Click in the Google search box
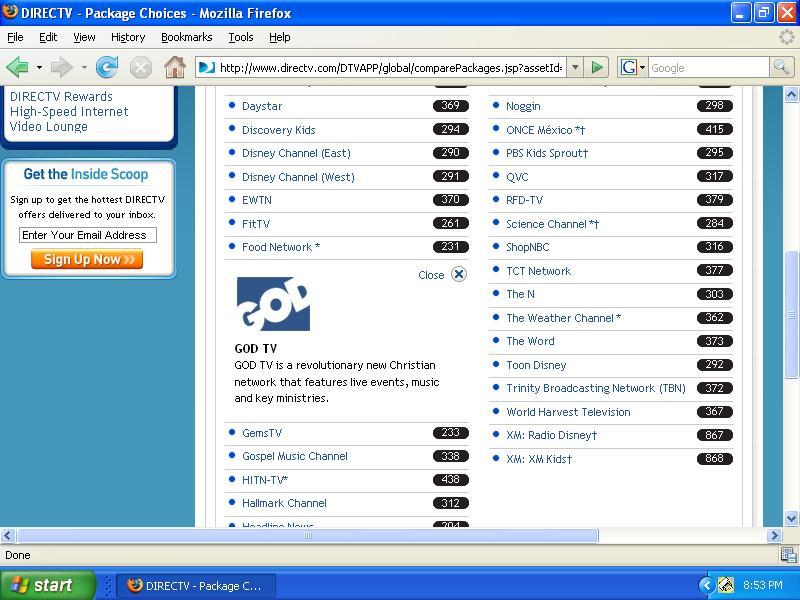800x600 pixels. 709,67
